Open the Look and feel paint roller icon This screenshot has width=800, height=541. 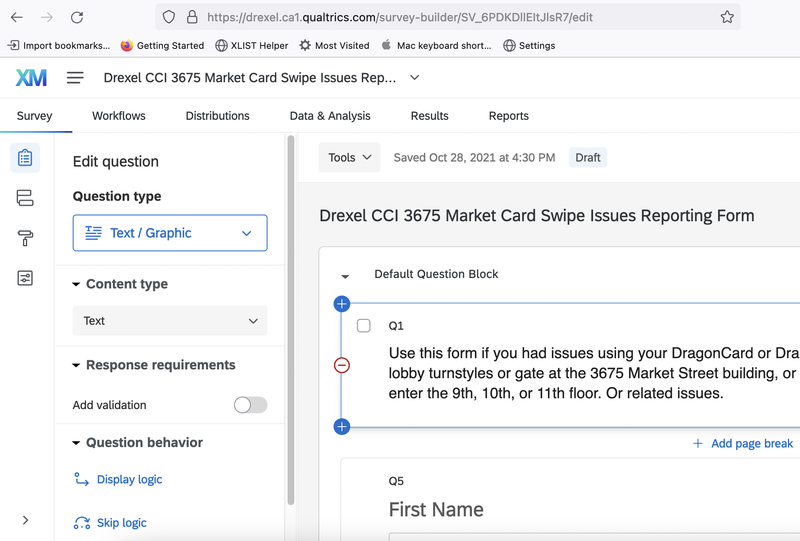(25, 238)
